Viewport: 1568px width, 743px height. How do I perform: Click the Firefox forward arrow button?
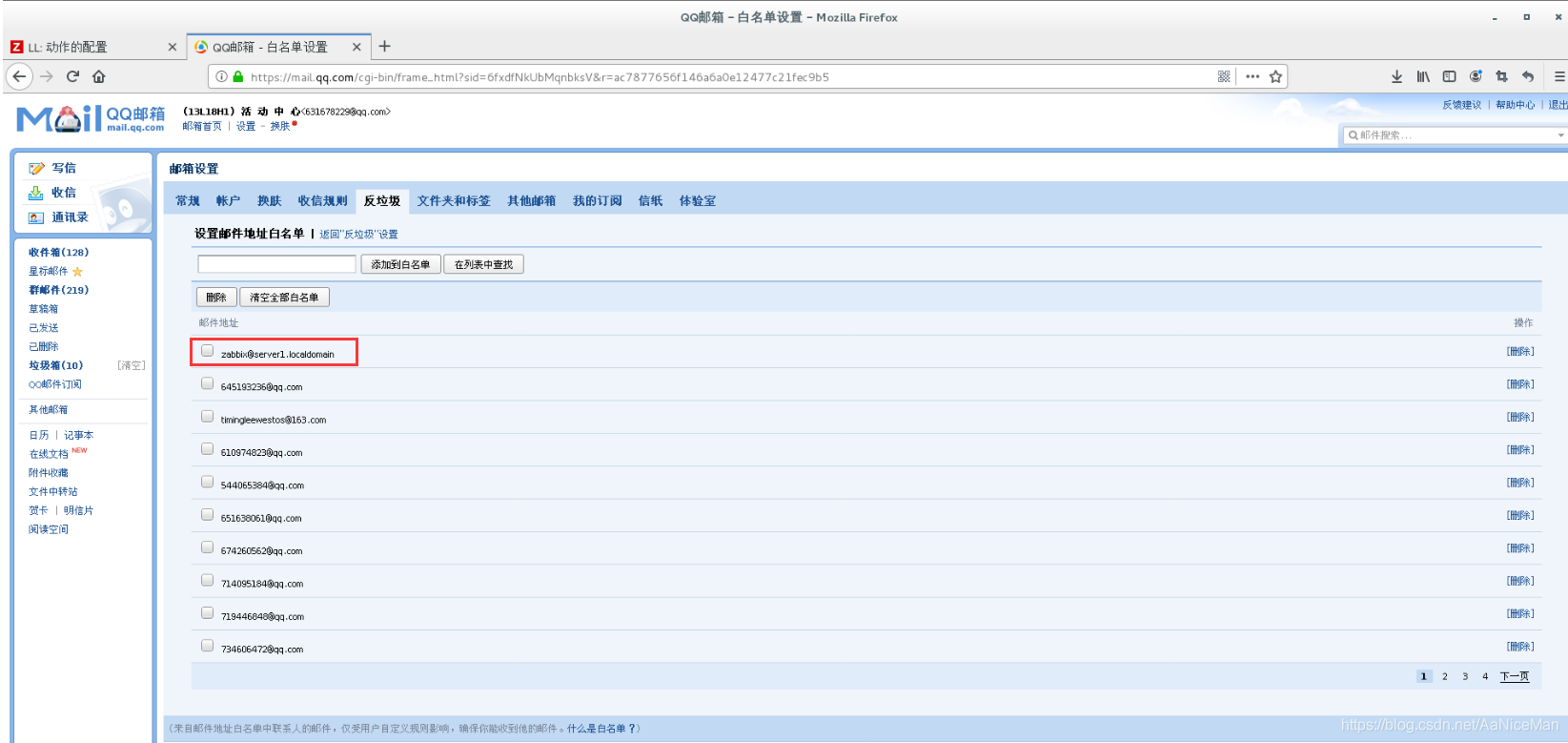point(46,76)
